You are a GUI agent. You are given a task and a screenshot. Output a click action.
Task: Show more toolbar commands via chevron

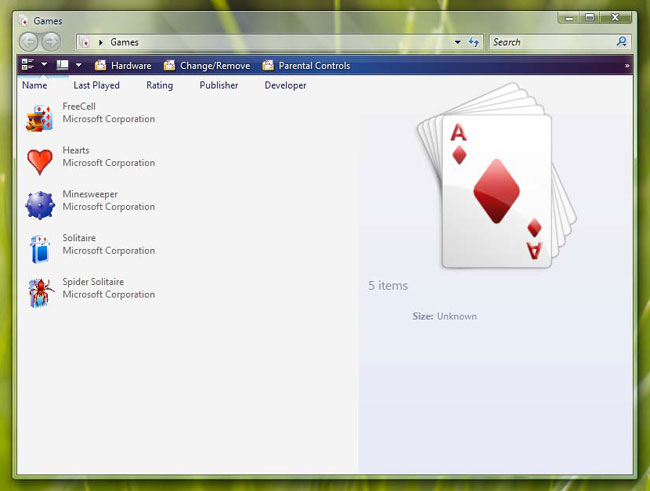pos(627,66)
